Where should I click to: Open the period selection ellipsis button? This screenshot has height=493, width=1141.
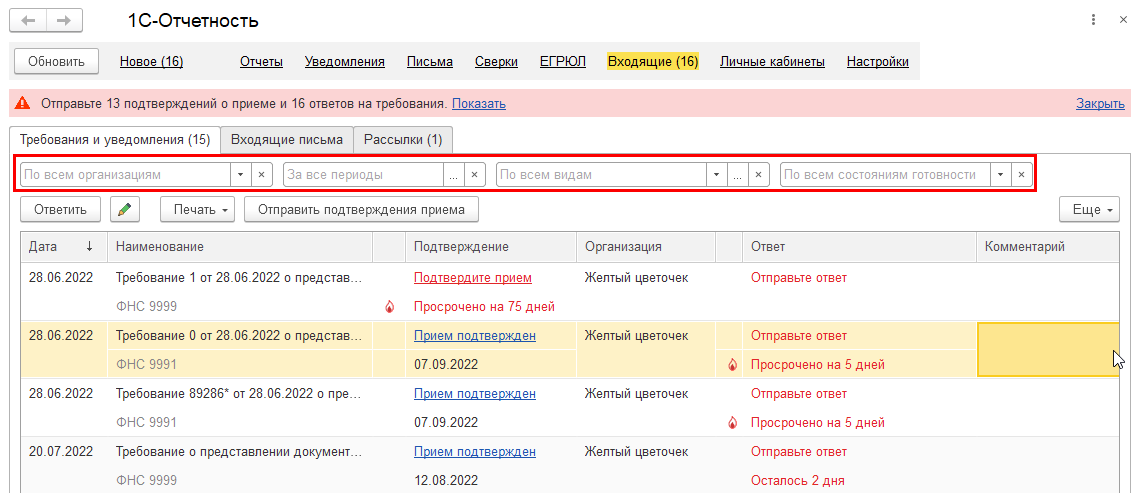click(454, 175)
